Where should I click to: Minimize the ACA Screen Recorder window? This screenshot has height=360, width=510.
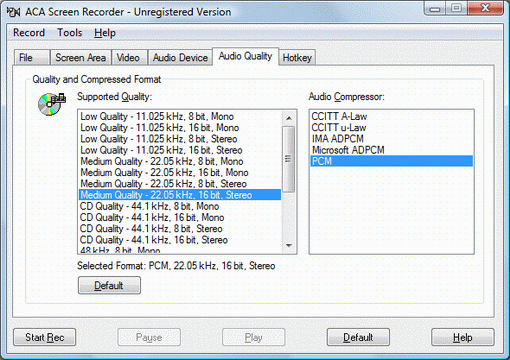pyautogui.click(x=435, y=8)
